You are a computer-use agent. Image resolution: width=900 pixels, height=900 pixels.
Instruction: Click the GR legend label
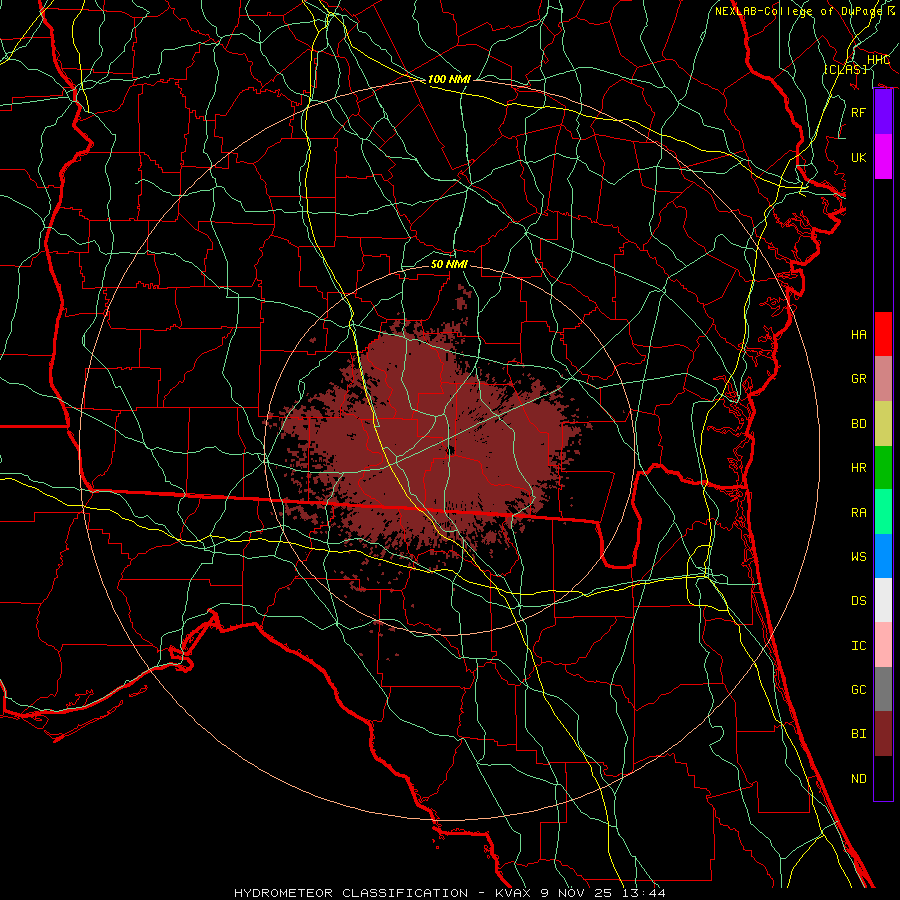[x=859, y=379]
